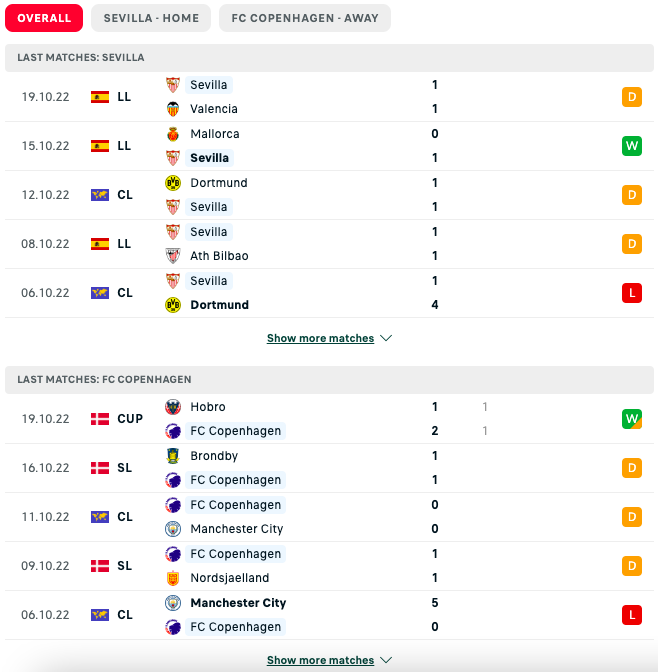This screenshot has height=672, width=658.
Task: Open the Dortmund vs Sevilla 12.10.22 match
Action: click(330, 195)
